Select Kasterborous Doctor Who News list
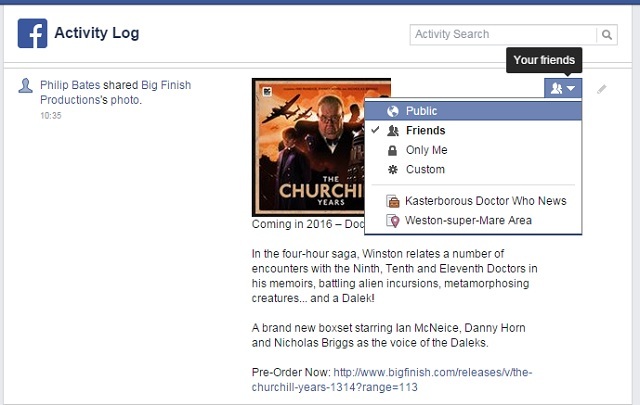 pyautogui.click(x=473, y=201)
